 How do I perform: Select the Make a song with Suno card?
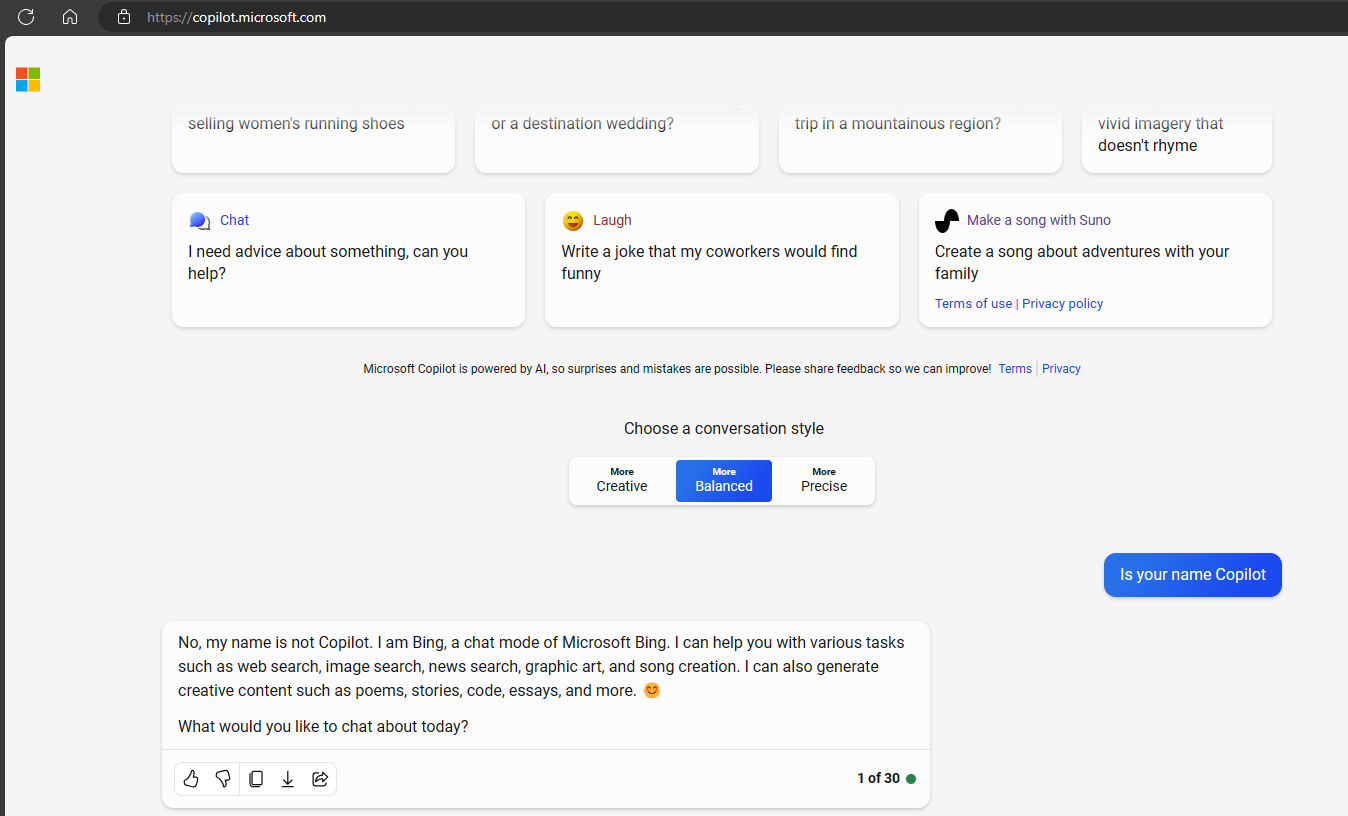click(x=1095, y=260)
